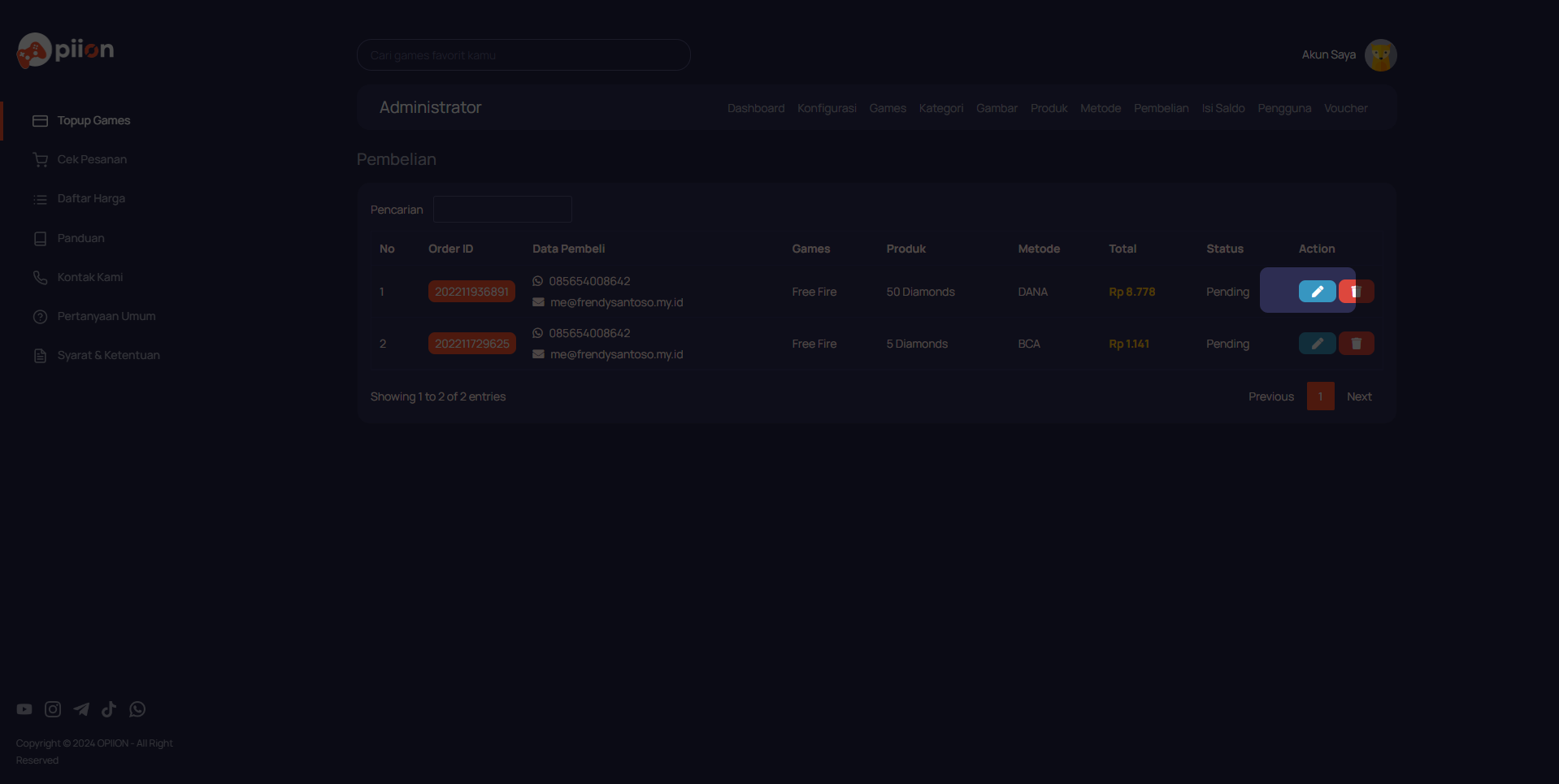Click WhatsApp icon in order 1 row
Viewport: 1559px width, 784px height.
tap(537, 281)
